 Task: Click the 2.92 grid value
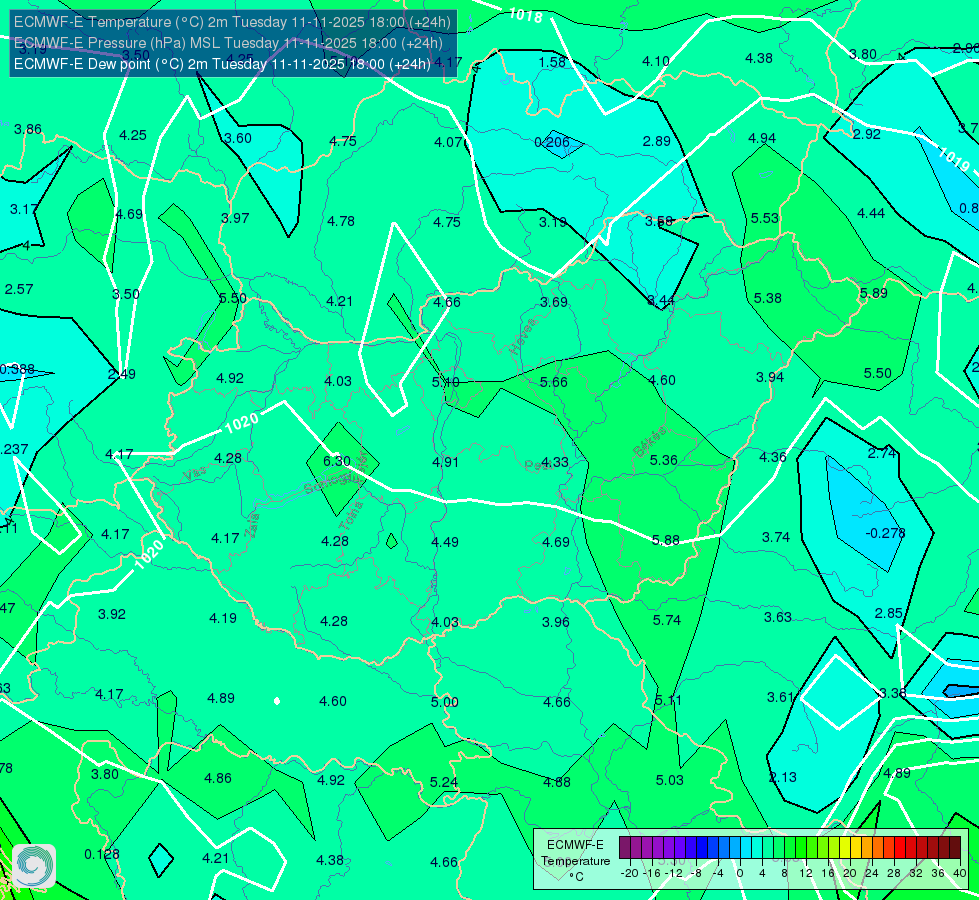(867, 134)
